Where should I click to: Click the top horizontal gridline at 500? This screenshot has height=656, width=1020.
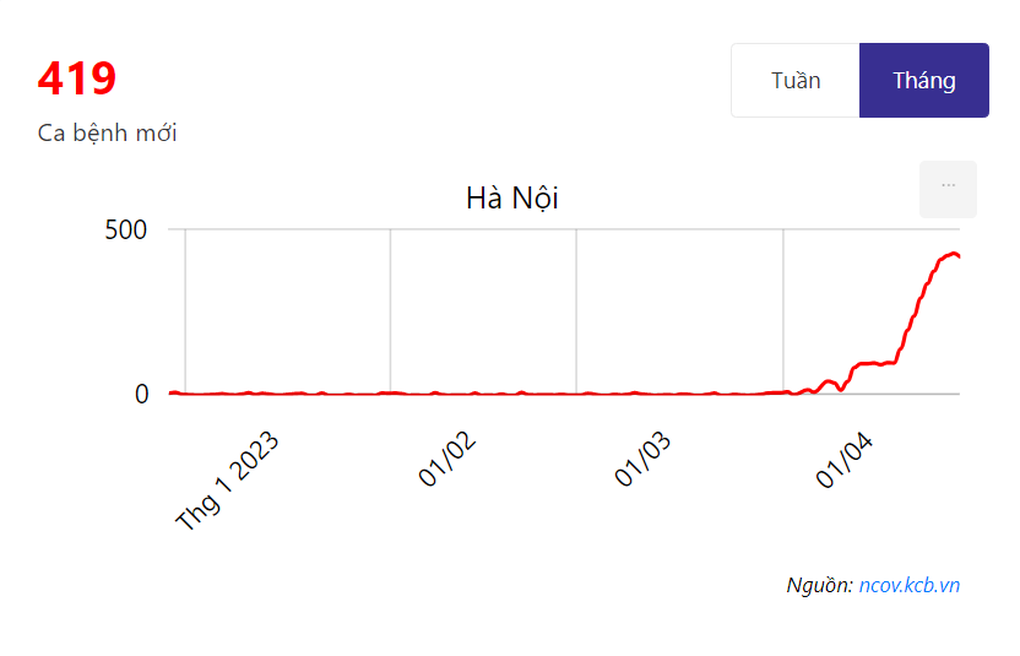coord(564,229)
